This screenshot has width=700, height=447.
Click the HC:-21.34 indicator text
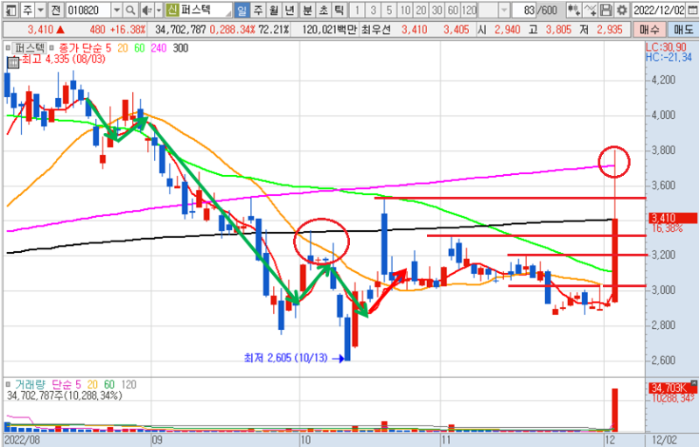click(x=669, y=57)
